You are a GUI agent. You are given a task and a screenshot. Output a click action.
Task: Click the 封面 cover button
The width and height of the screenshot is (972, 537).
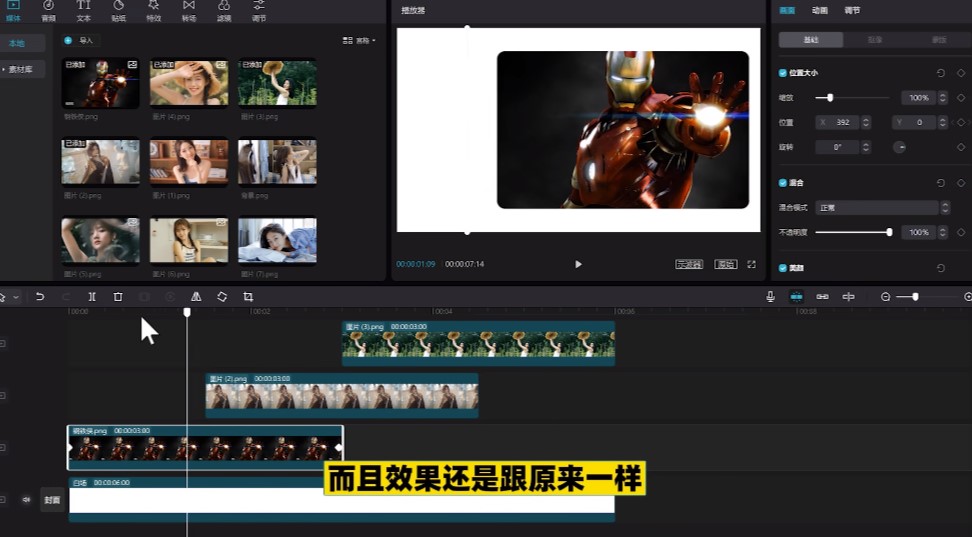pyautogui.click(x=52, y=500)
